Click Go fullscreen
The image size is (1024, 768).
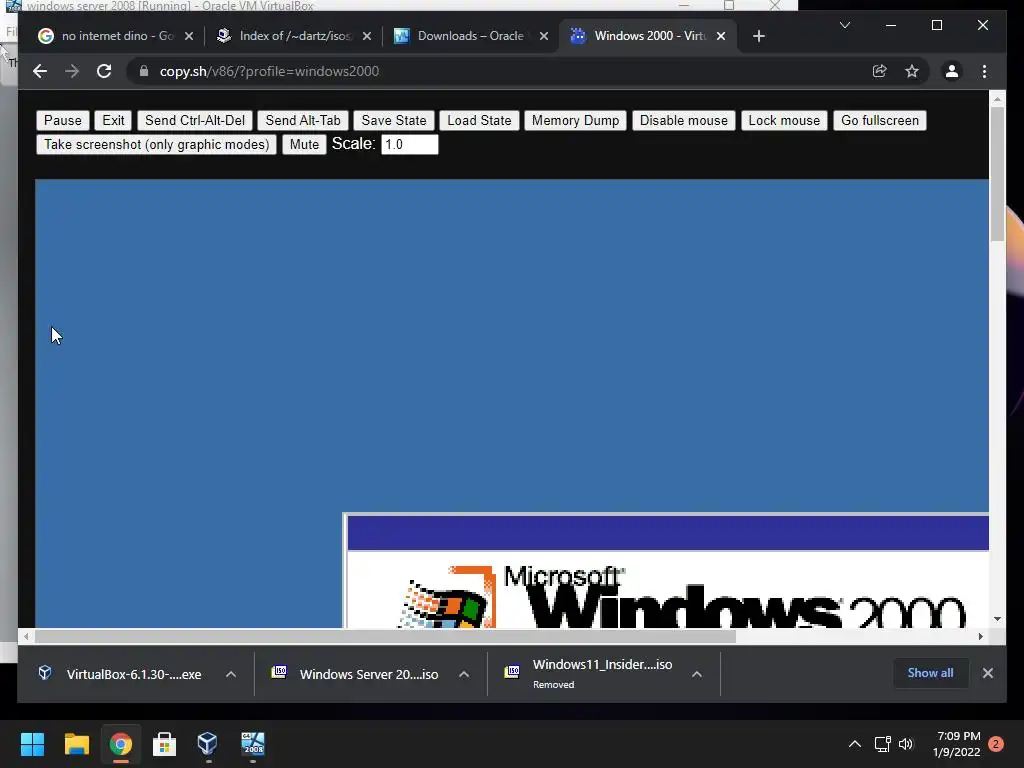click(880, 120)
